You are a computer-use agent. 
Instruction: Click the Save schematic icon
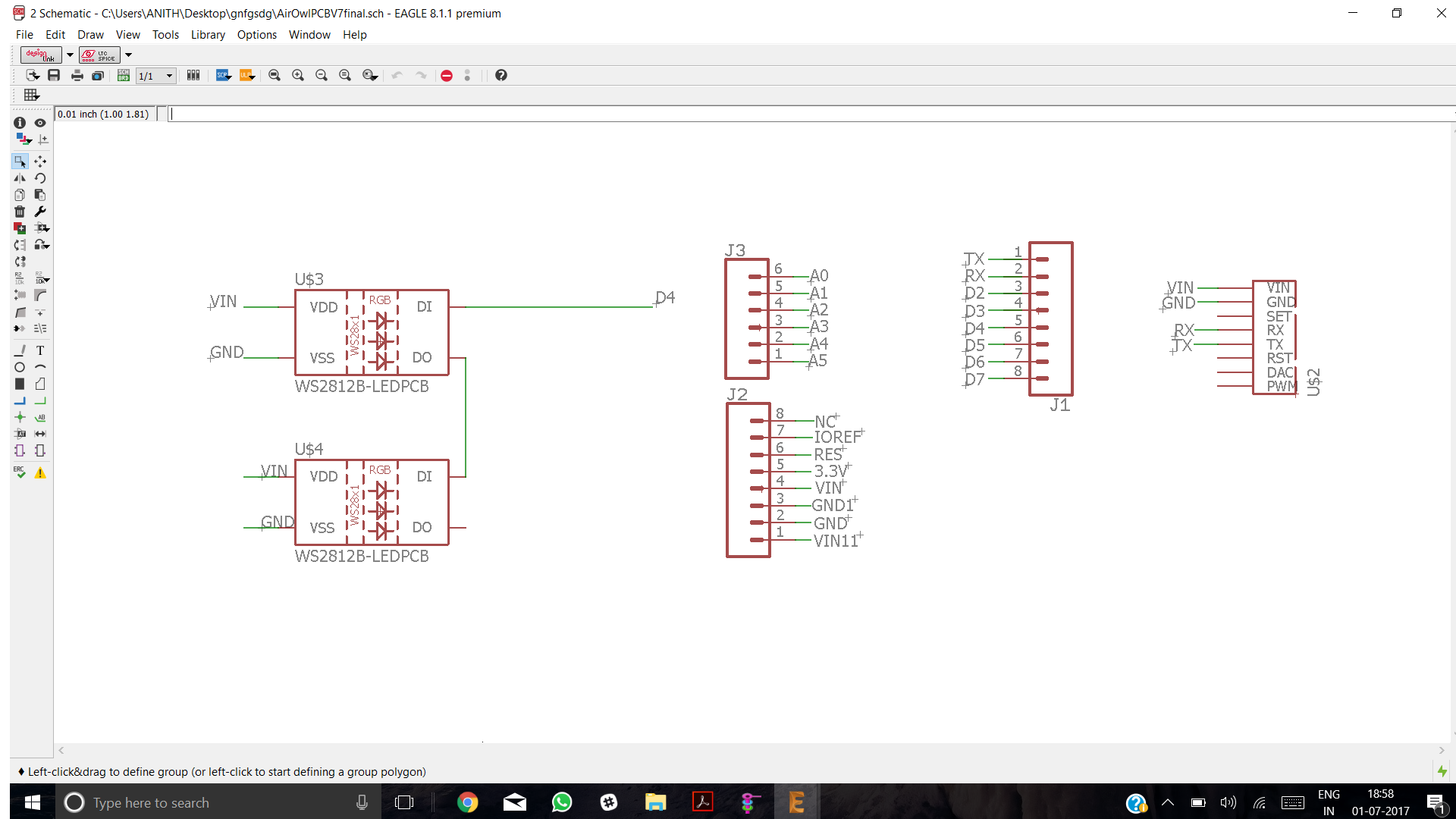tap(54, 75)
